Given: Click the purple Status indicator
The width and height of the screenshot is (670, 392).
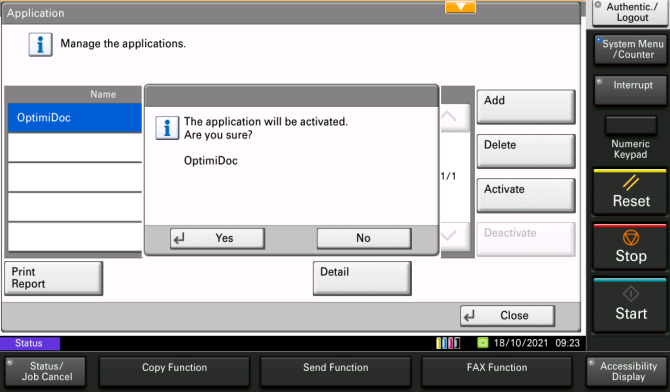Looking at the screenshot, I should [x=29, y=343].
